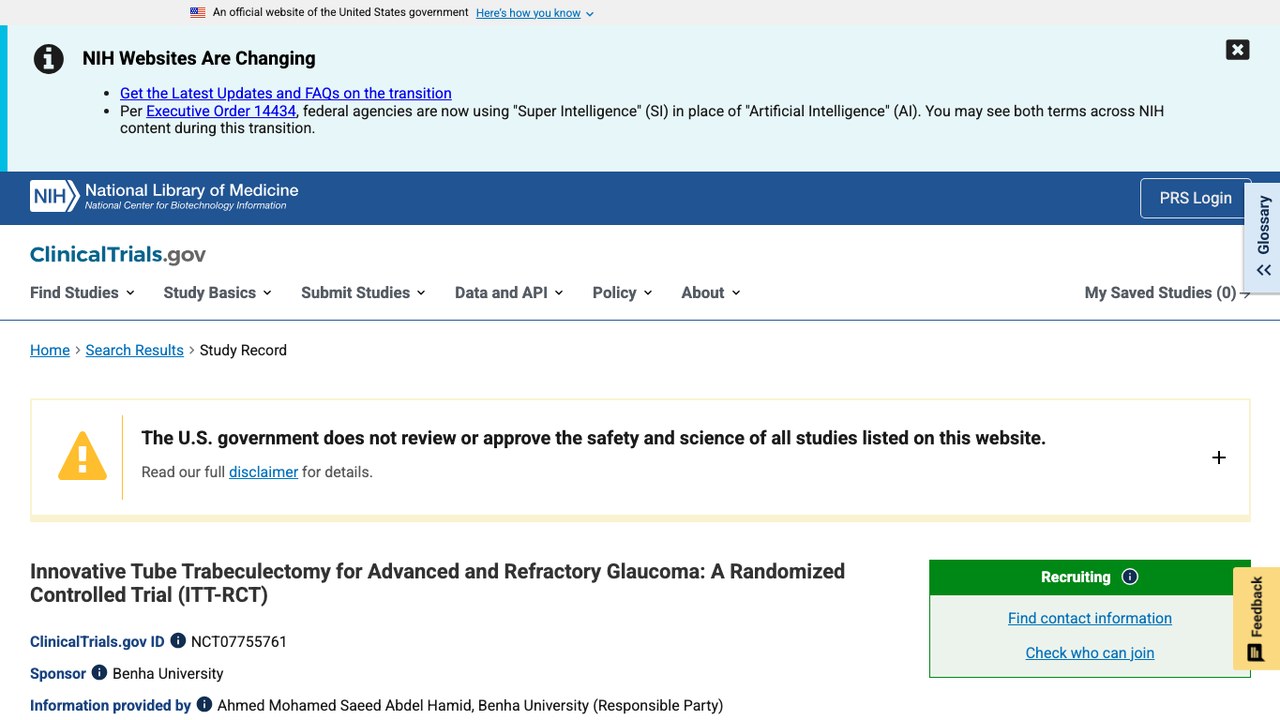Expand the About menu
This screenshot has width=1280, height=720.
711,292
